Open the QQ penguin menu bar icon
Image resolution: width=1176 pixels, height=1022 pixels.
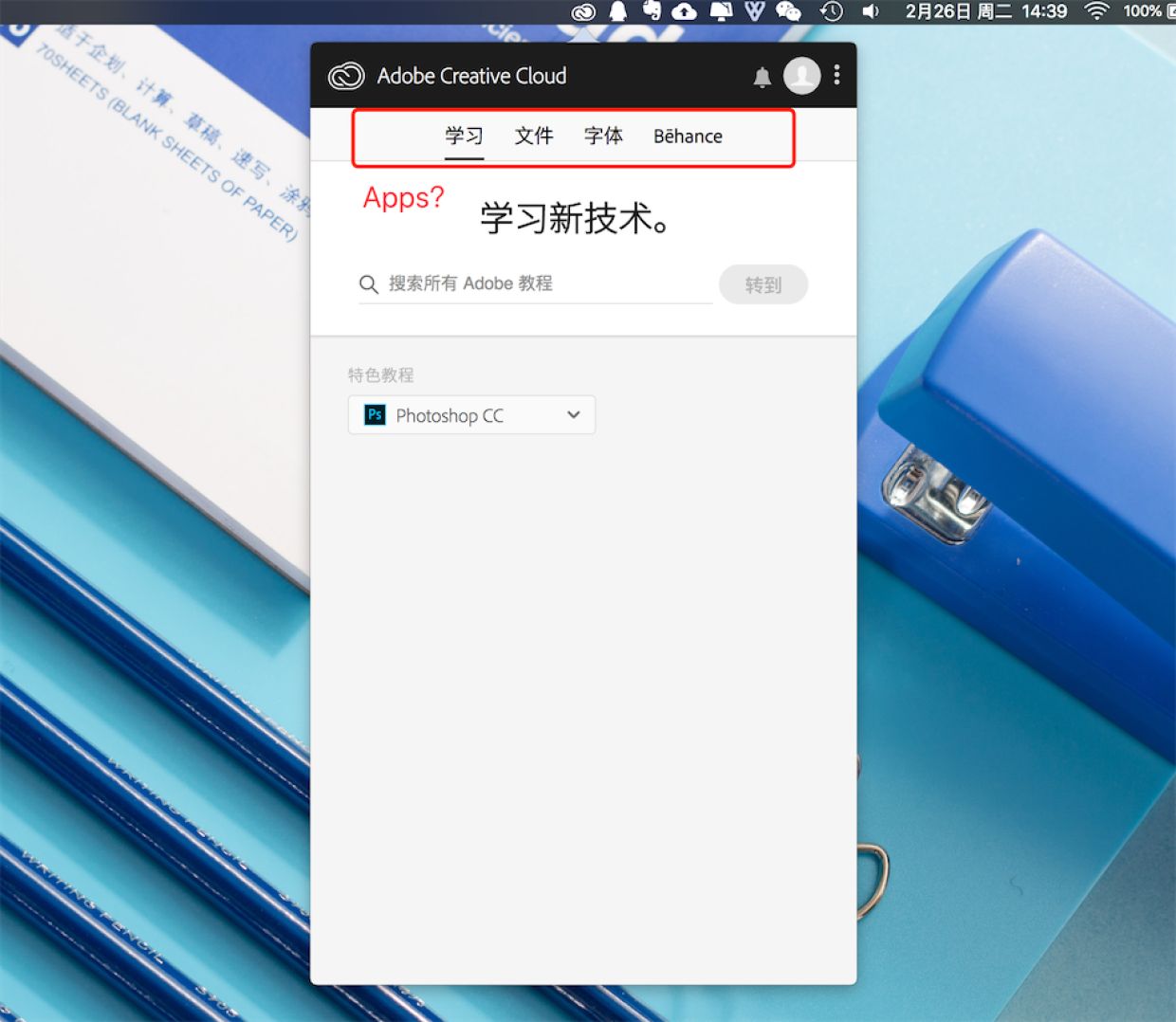click(x=618, y=11)
